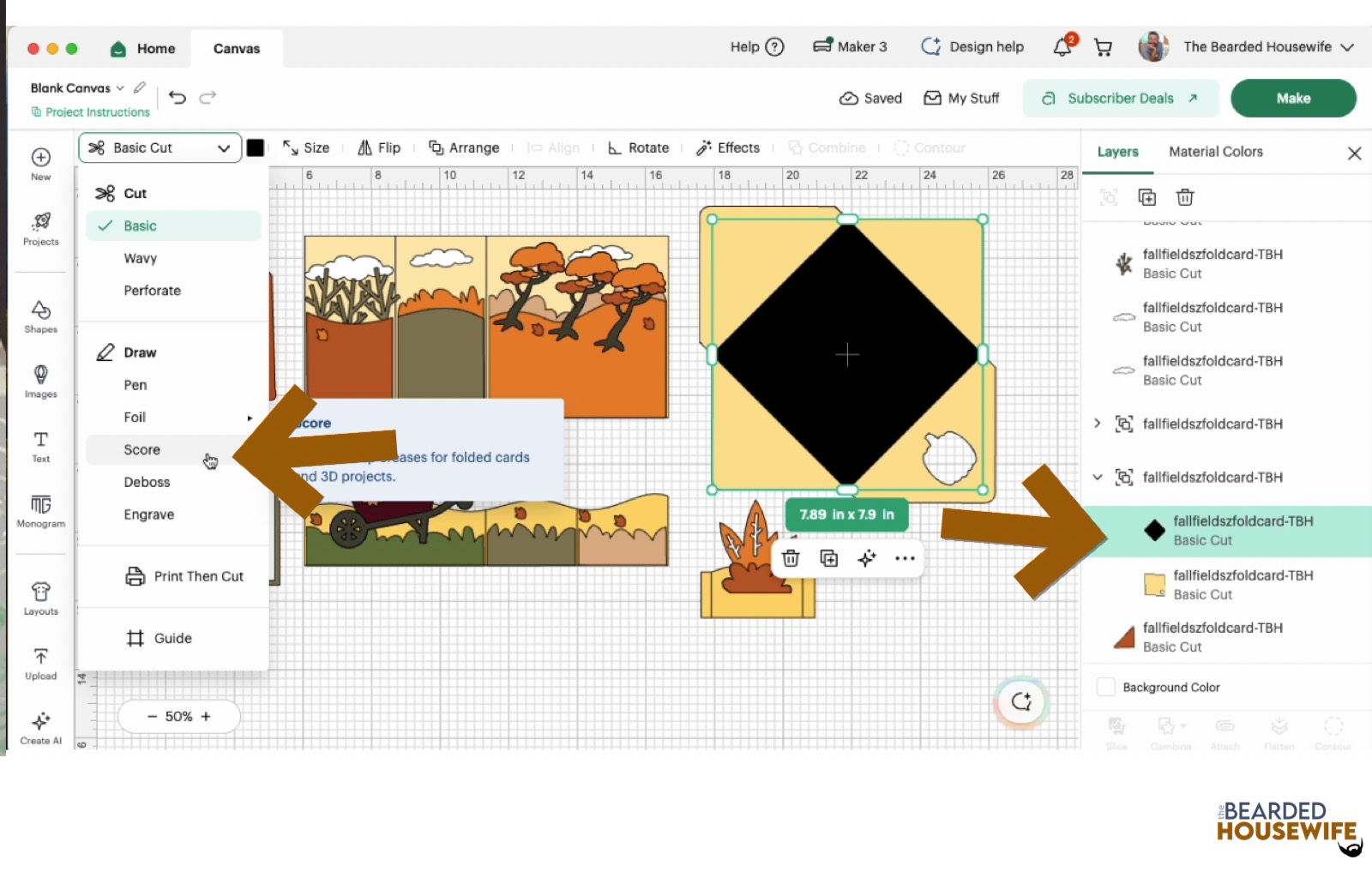Screen dimensions: 1372x872
Task: Open the Monogram tool
Action: tap(40, 511)
